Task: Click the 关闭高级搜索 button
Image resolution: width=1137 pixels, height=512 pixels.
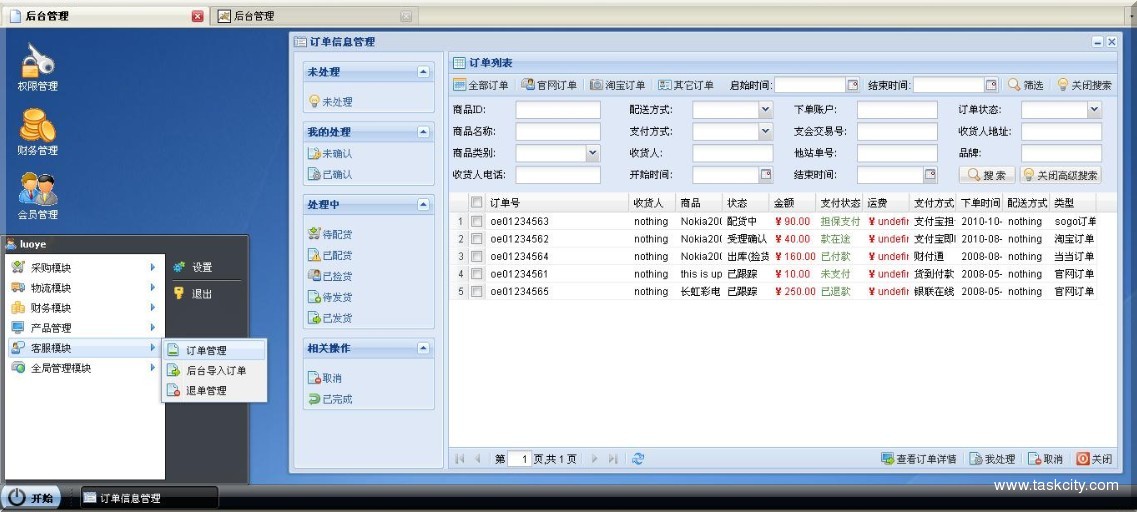Action: point(1061,175)
